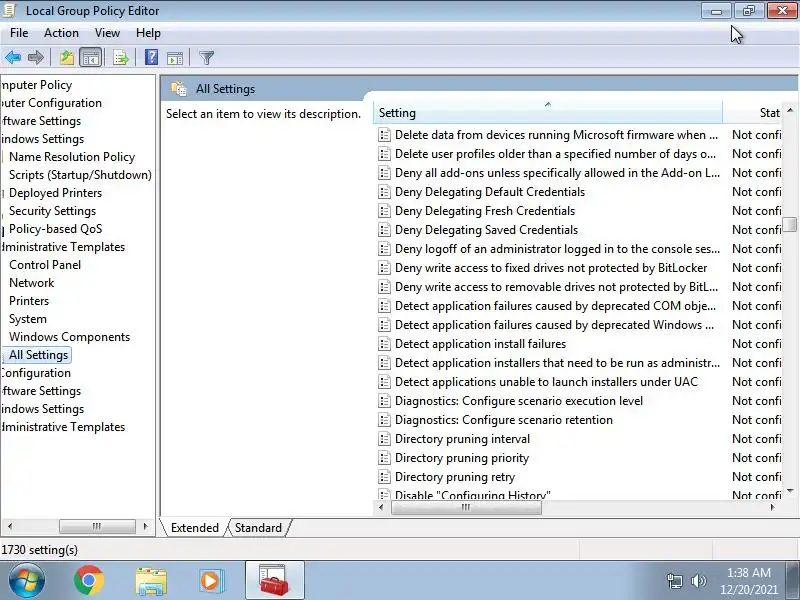The width and height of the screenshot is (800, 600).
Task: Switch to the Standard tab
Action: [x=258, y=528]
